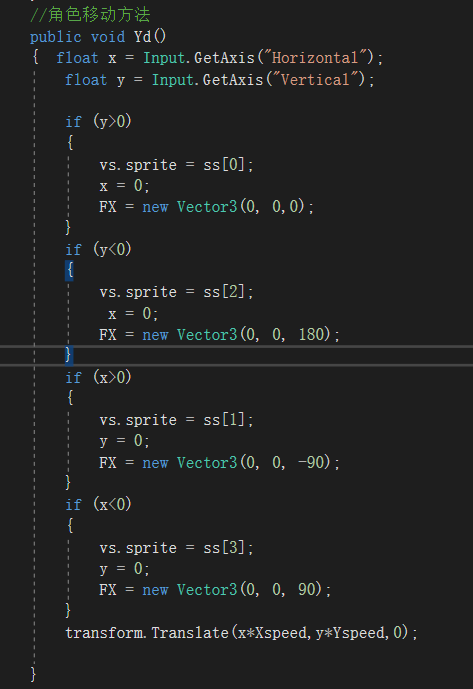Click the line vs.sprite = ss[1];

pyautogui.click(x=176, y=420)
